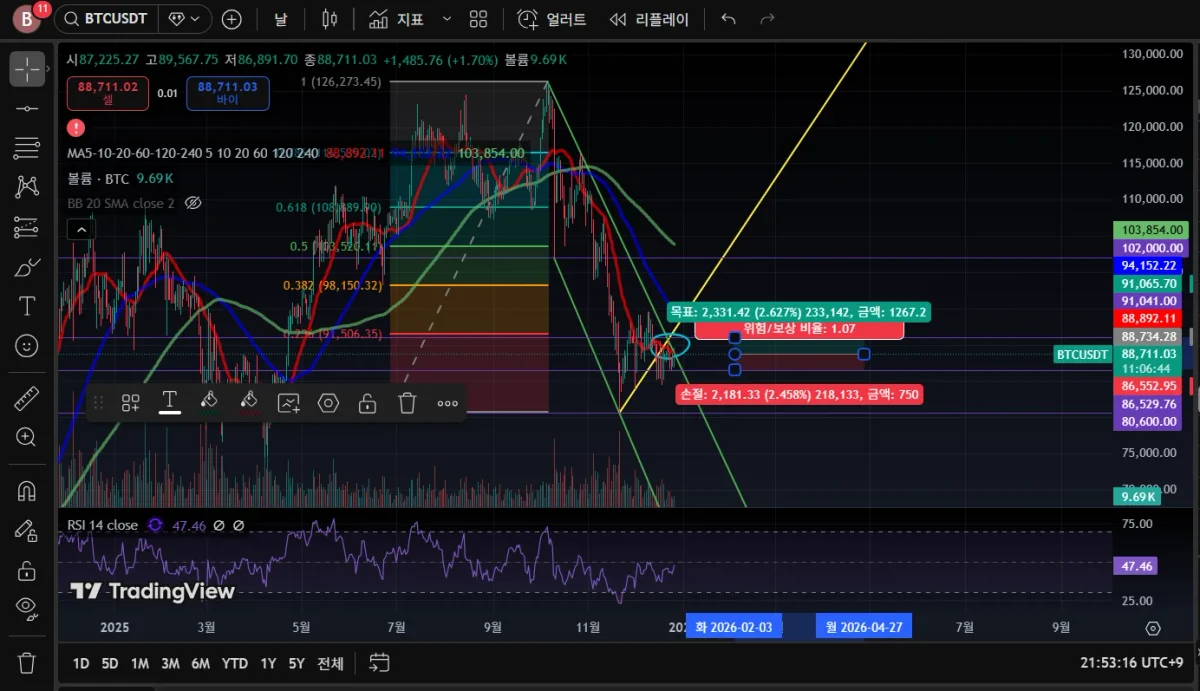The width and height of the screenshot is (1200, 691).
Task: Change stop zone red fill color
Action: 249,403
